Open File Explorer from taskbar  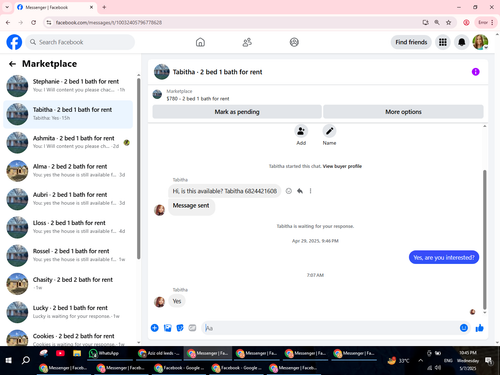pos(77,353)
